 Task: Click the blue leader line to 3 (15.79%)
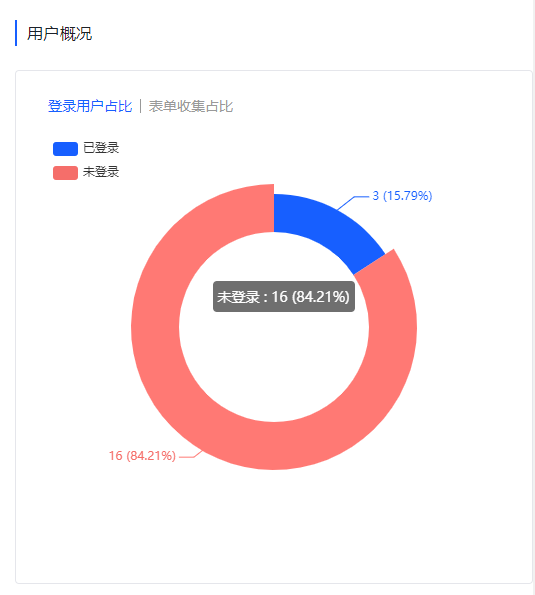[353, 203]
